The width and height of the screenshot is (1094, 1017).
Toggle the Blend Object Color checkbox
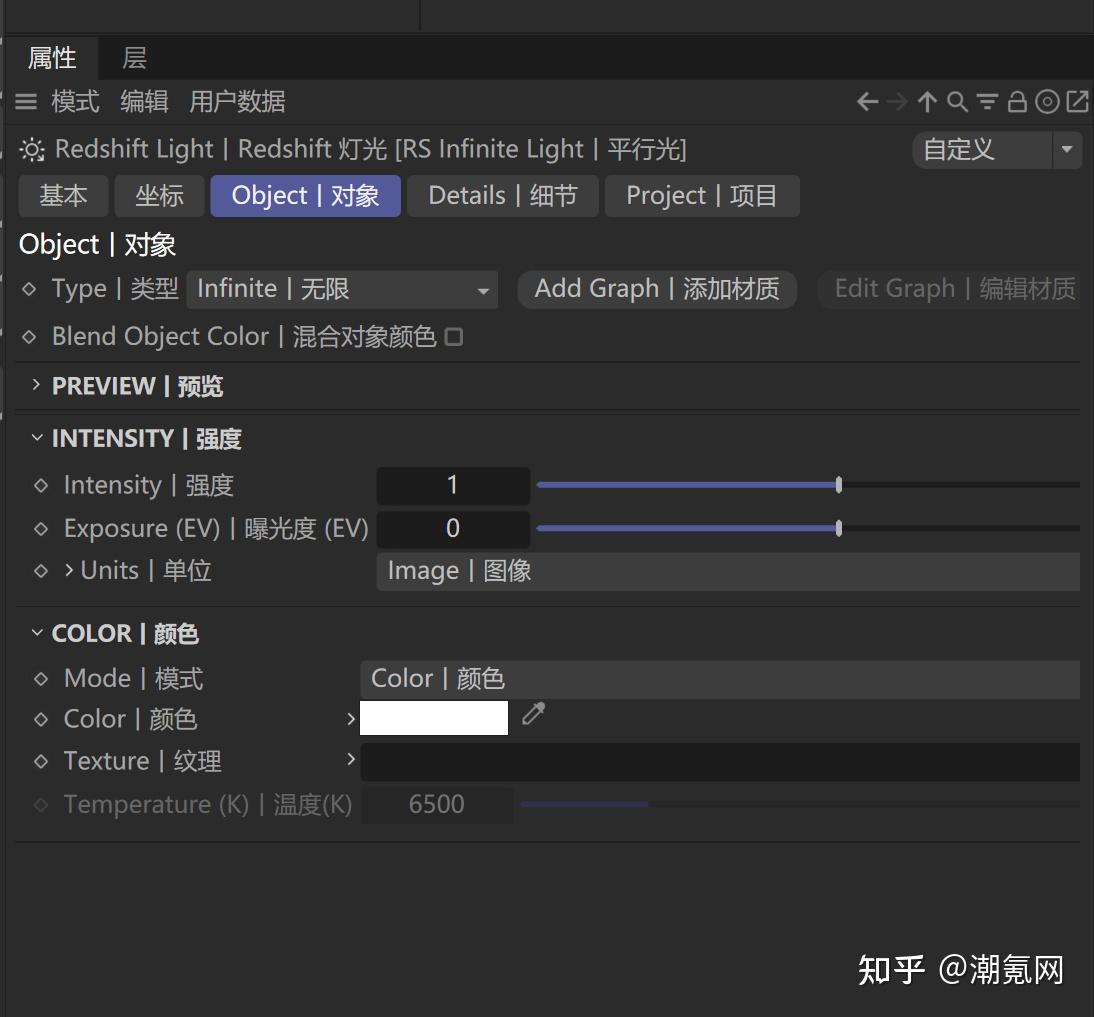pos(455,337)
